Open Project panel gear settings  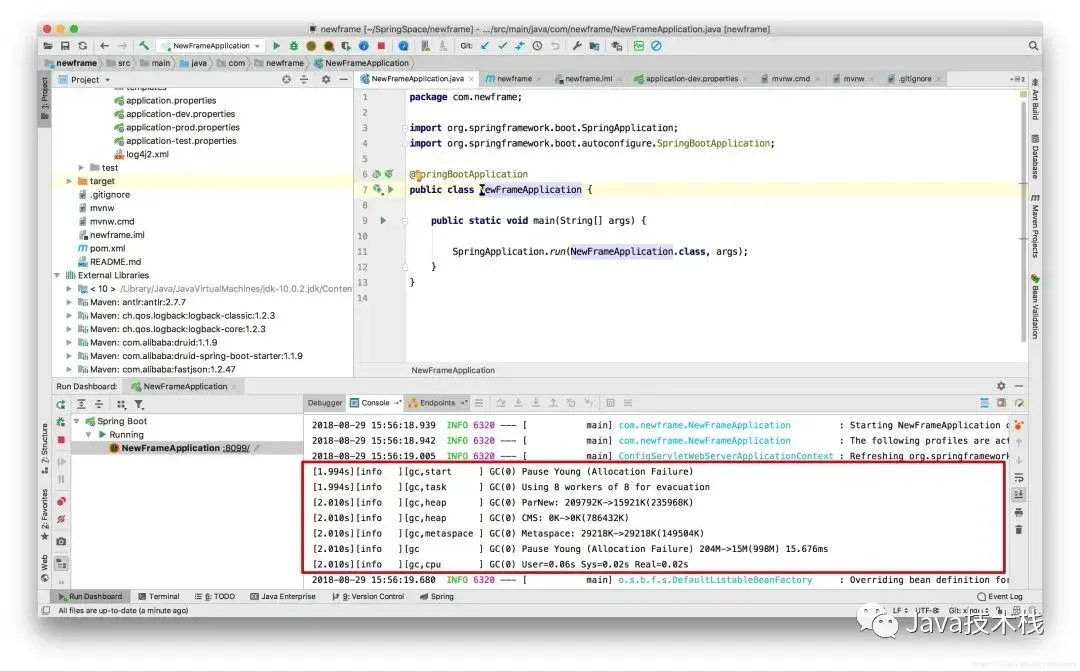[x=326, y=80]
